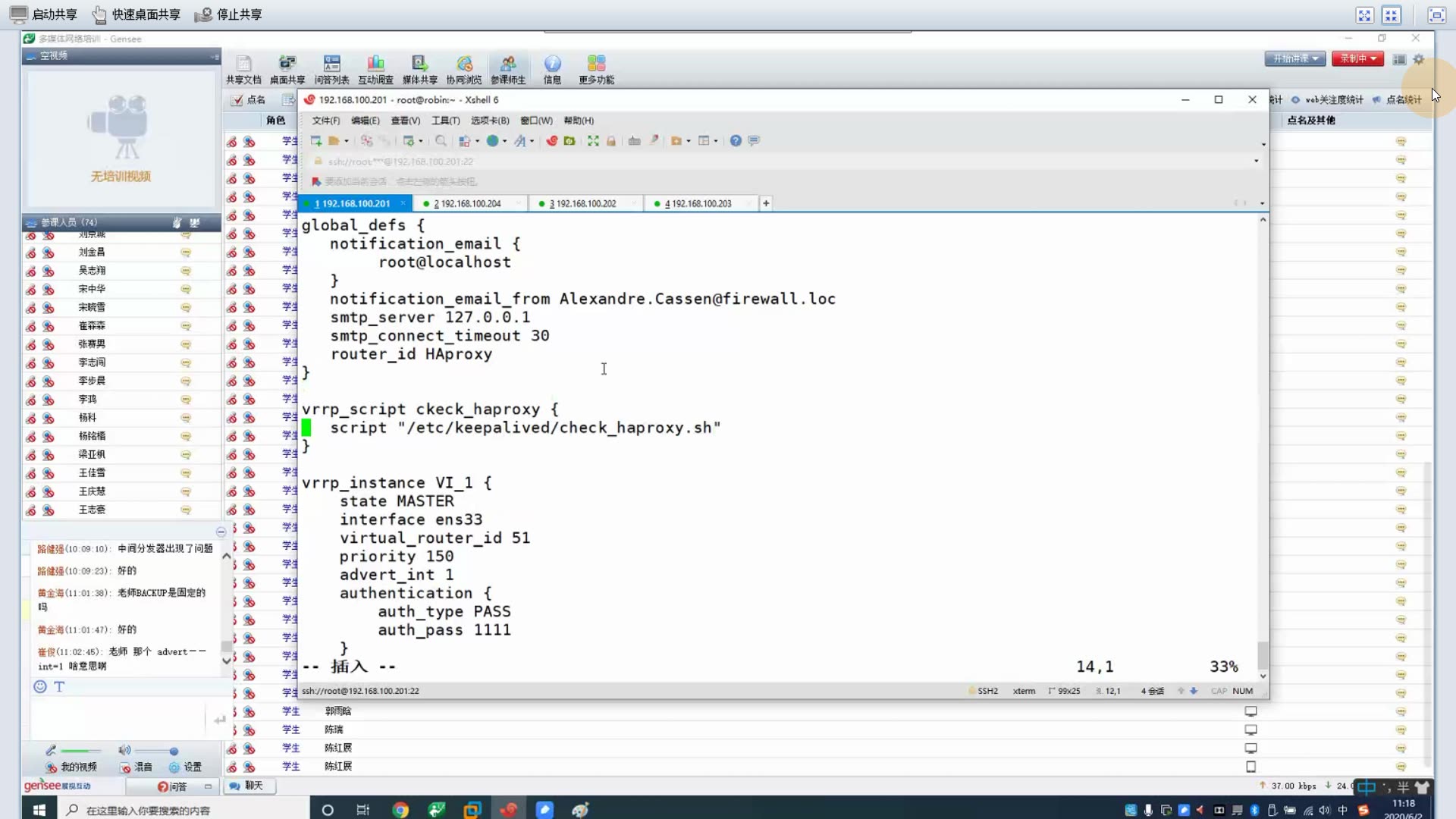Image resolution: width=1456 pixels, height=819 pixels.
Task: Click the text format T icon in chat
Action: [x=59, y=687]
